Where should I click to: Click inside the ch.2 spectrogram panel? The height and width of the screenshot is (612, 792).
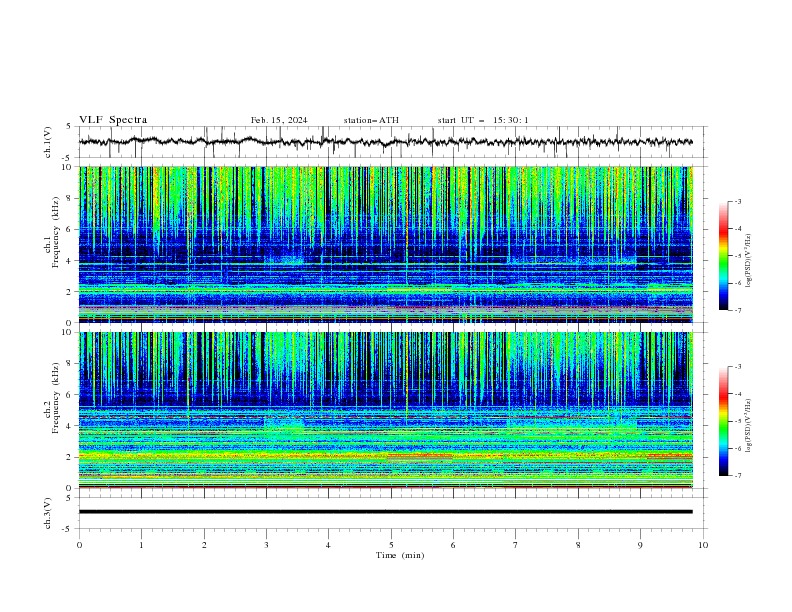[x=386, y=410]
